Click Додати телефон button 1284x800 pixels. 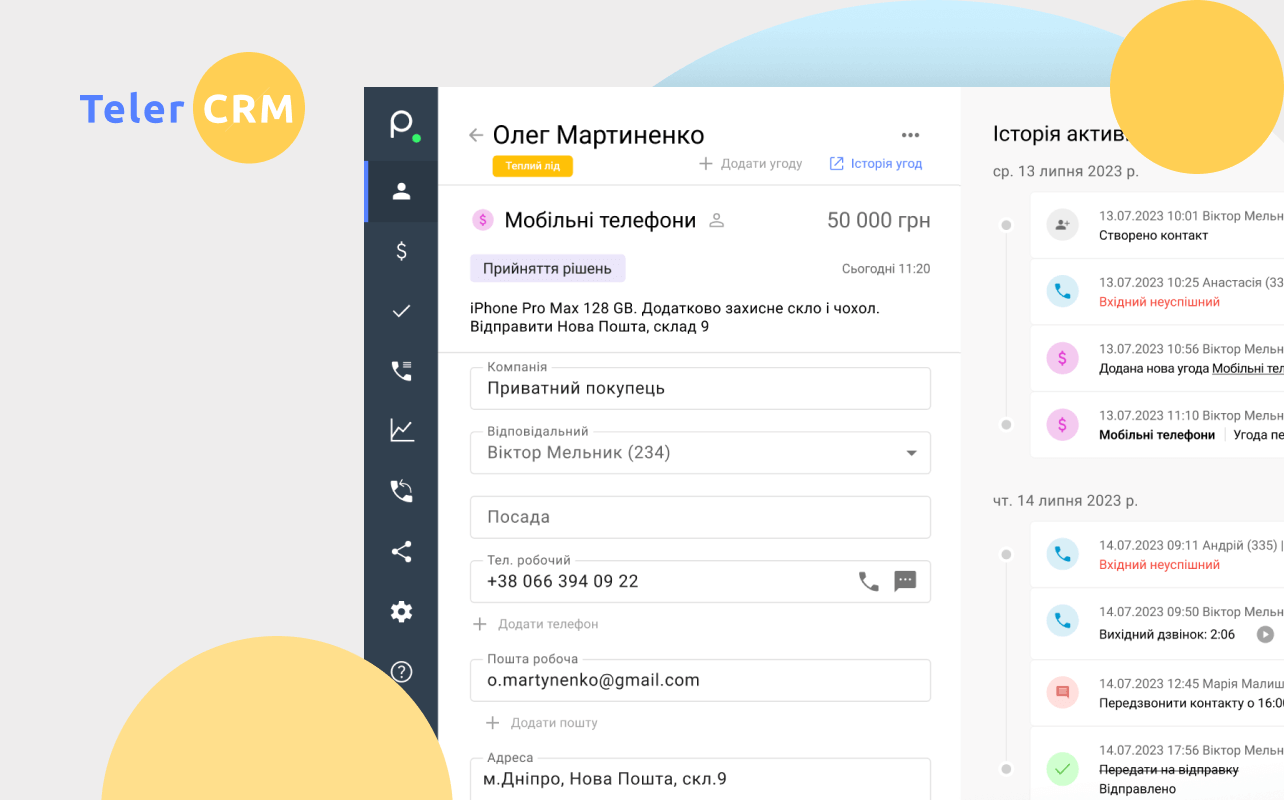[x=536, y=624]
